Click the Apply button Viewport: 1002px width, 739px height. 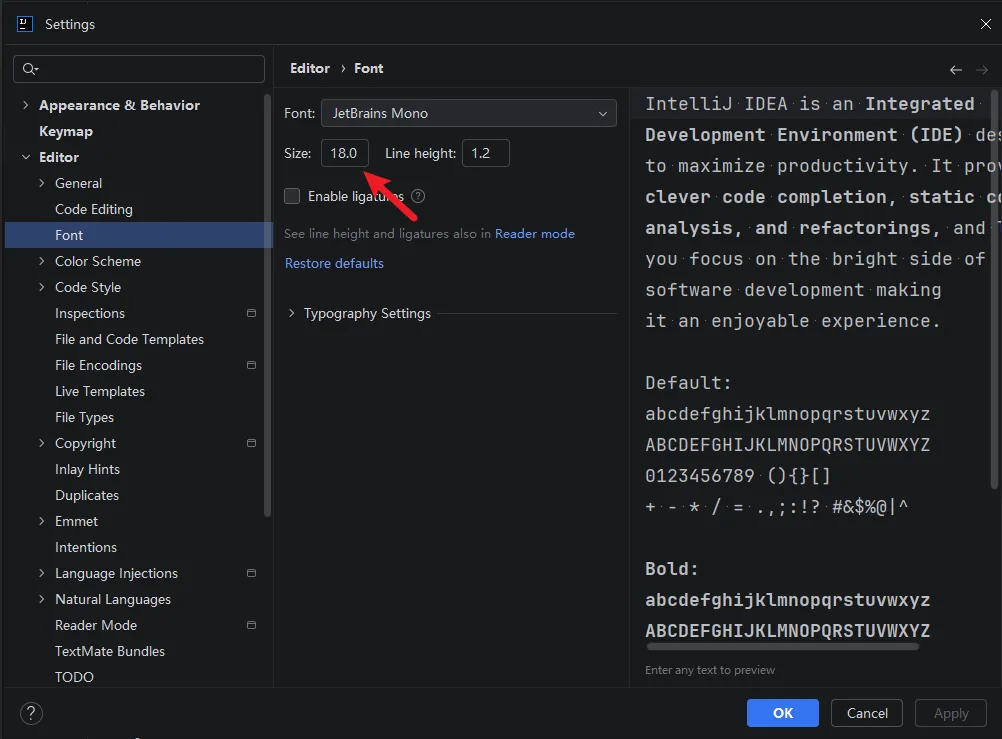click(x=951, y=713)
